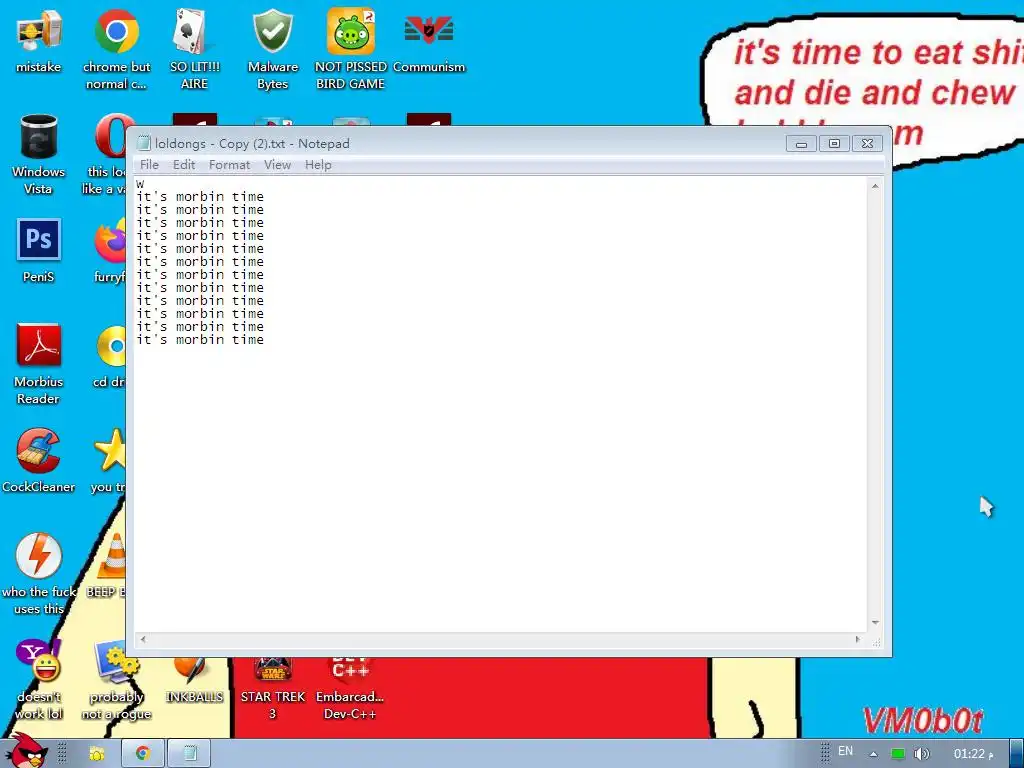Click the 'Communism' desktop icon
The image size is (1024, 768).
[x=428, y=41]
